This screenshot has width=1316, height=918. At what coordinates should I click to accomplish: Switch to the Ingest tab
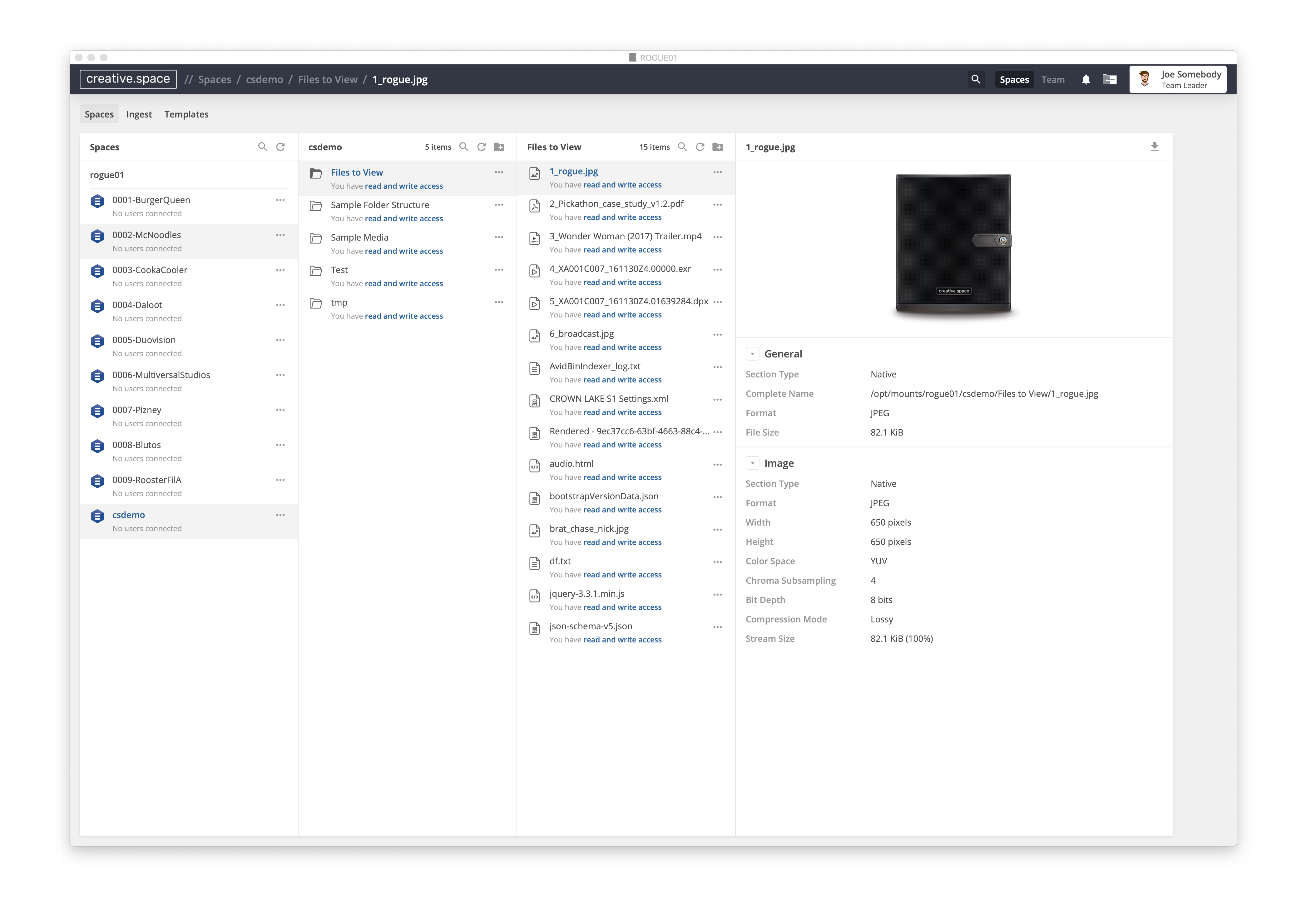pos(139,114)
